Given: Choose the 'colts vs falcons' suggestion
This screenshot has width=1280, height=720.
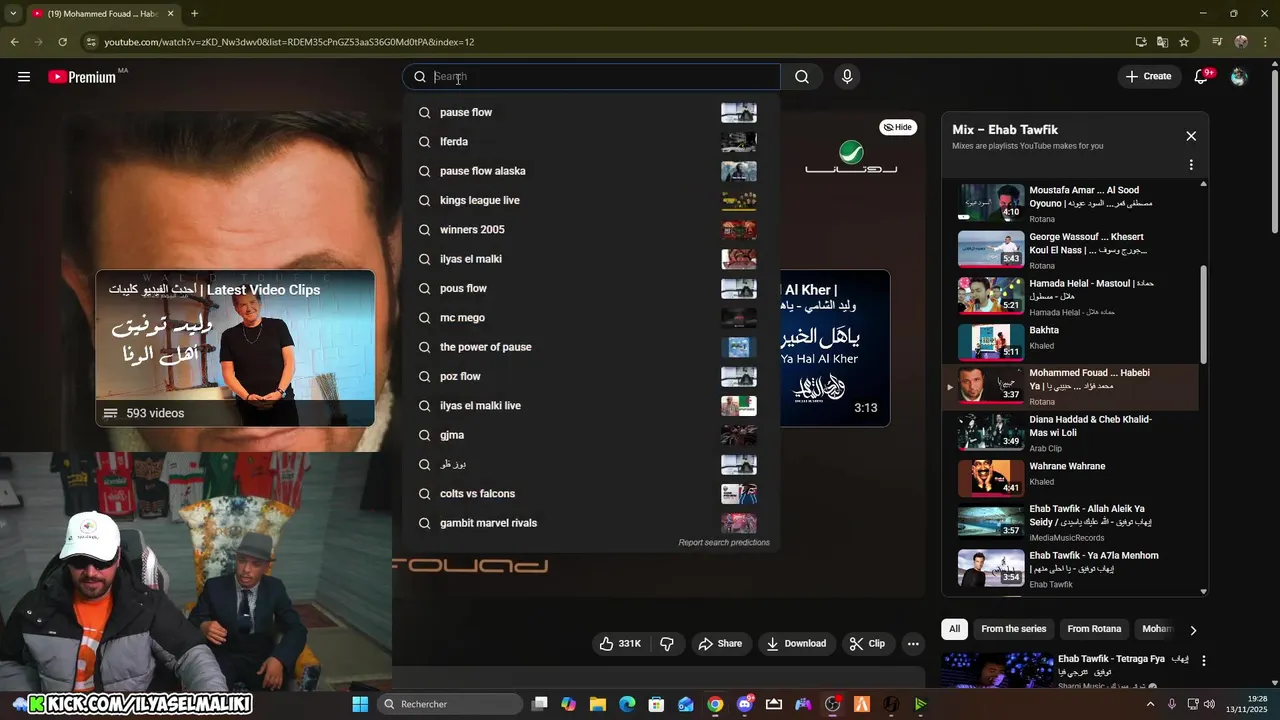Looking at the screenshot, I should (590, 494).
